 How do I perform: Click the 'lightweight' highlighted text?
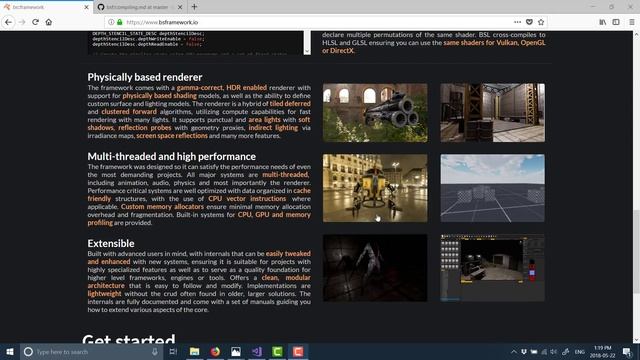tap(104, 293)
